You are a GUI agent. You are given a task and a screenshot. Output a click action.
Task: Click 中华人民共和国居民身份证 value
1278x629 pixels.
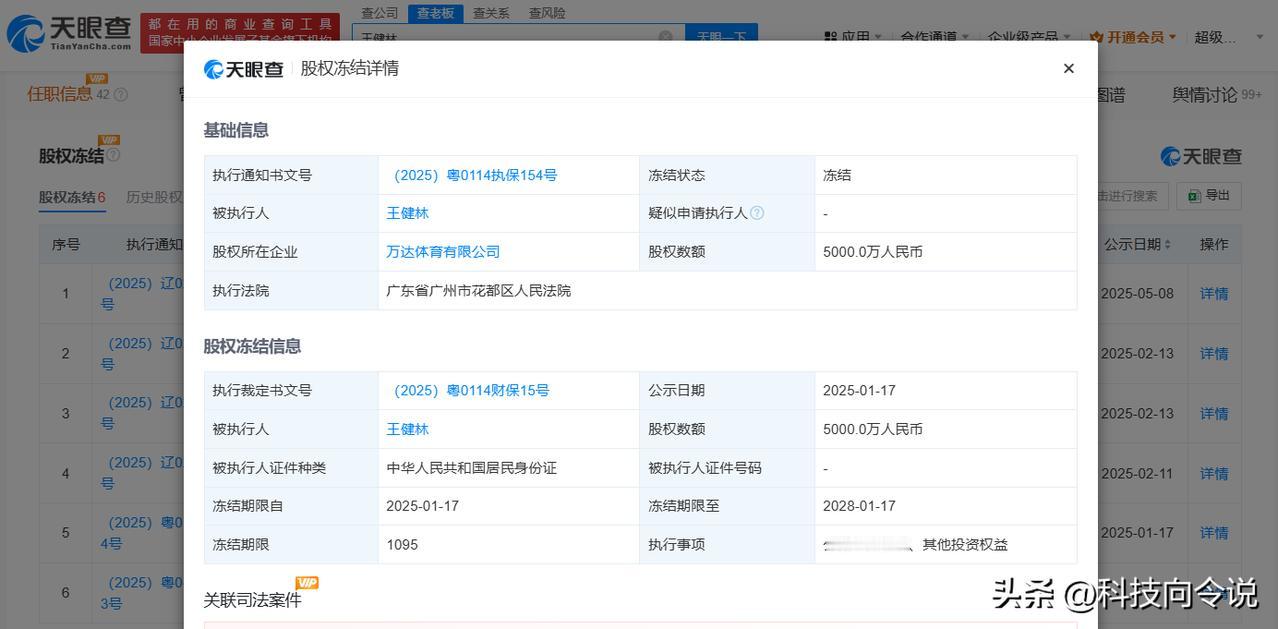click(471, 468)
